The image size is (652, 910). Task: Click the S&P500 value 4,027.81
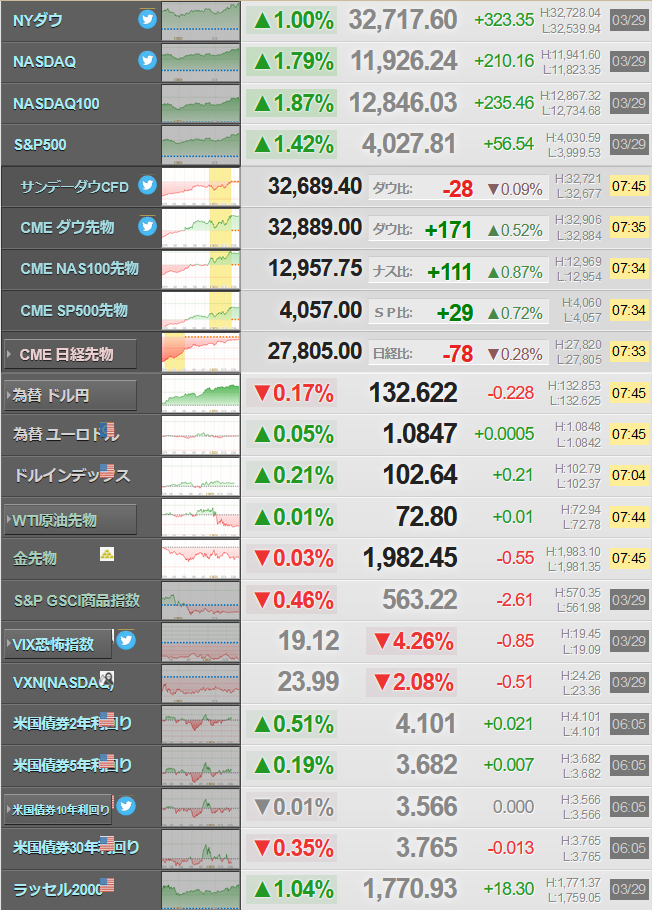pyautogui.click(x=409, y=145)
